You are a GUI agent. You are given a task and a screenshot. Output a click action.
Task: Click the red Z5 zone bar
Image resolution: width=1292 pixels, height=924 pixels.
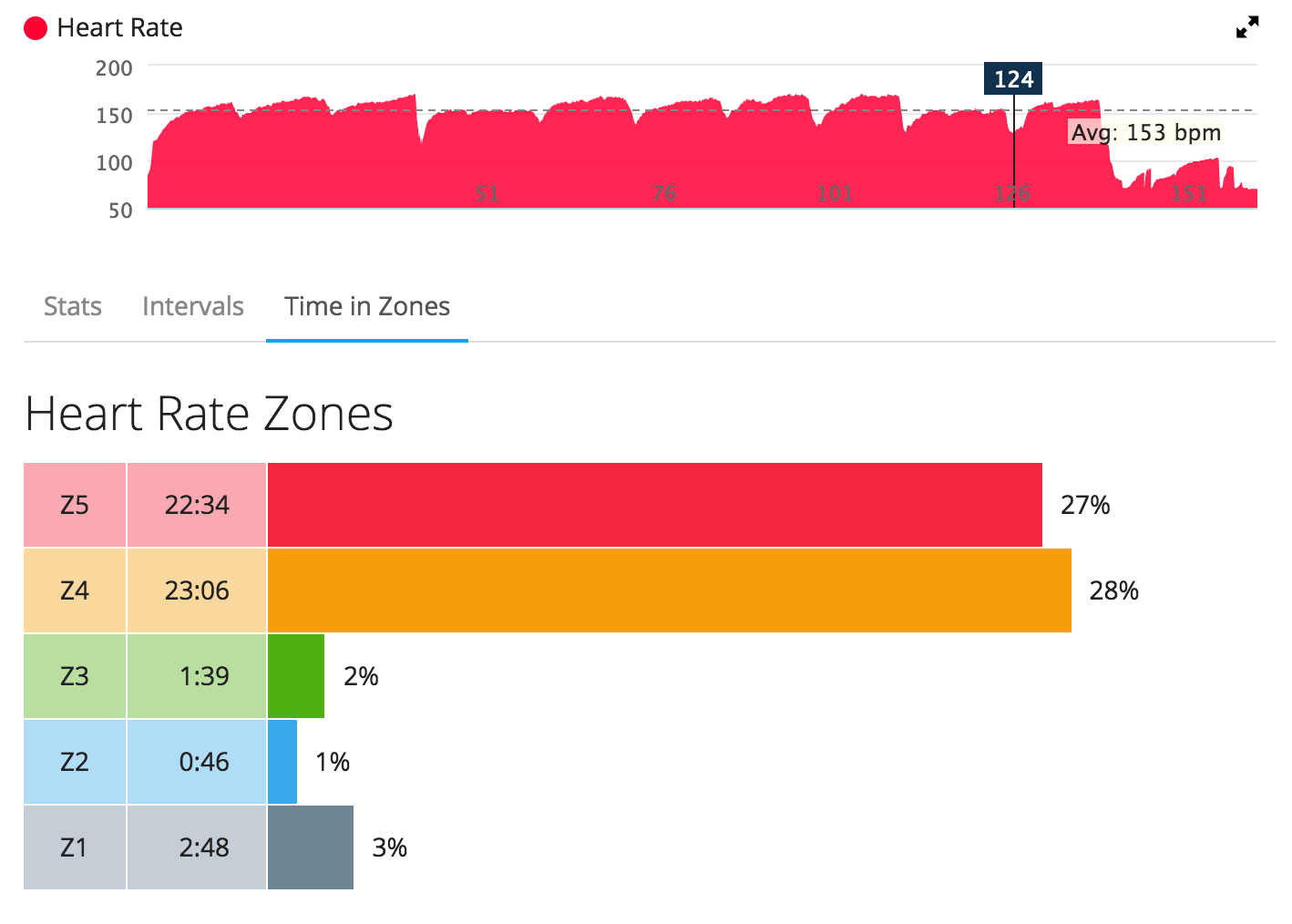point(654,505)
